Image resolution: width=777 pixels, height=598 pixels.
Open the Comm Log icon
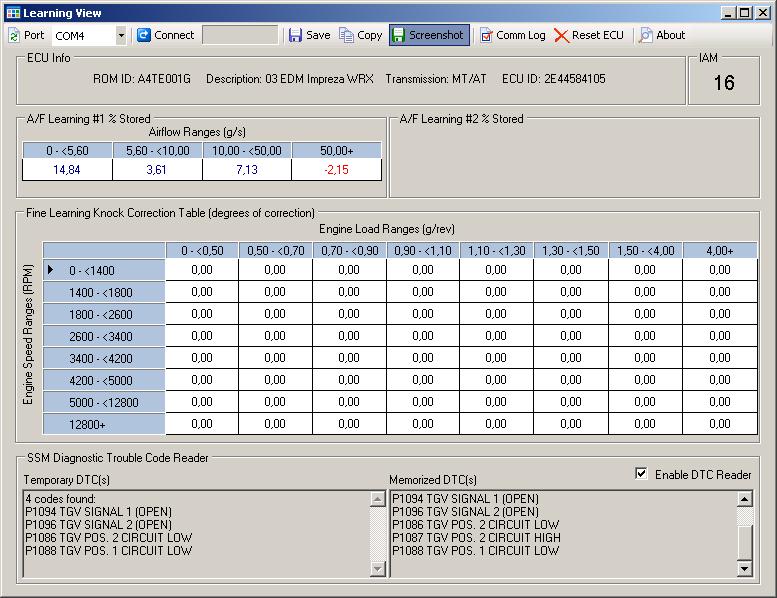coord(486,35)
